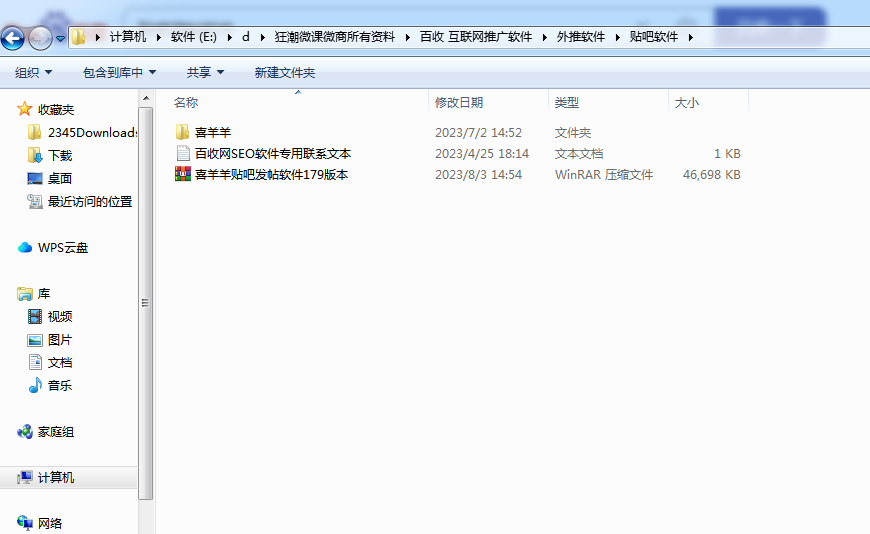
Task: Navigate to 狂潮微课微商所有资料 breadcrumb
Action: click(335, 37)
